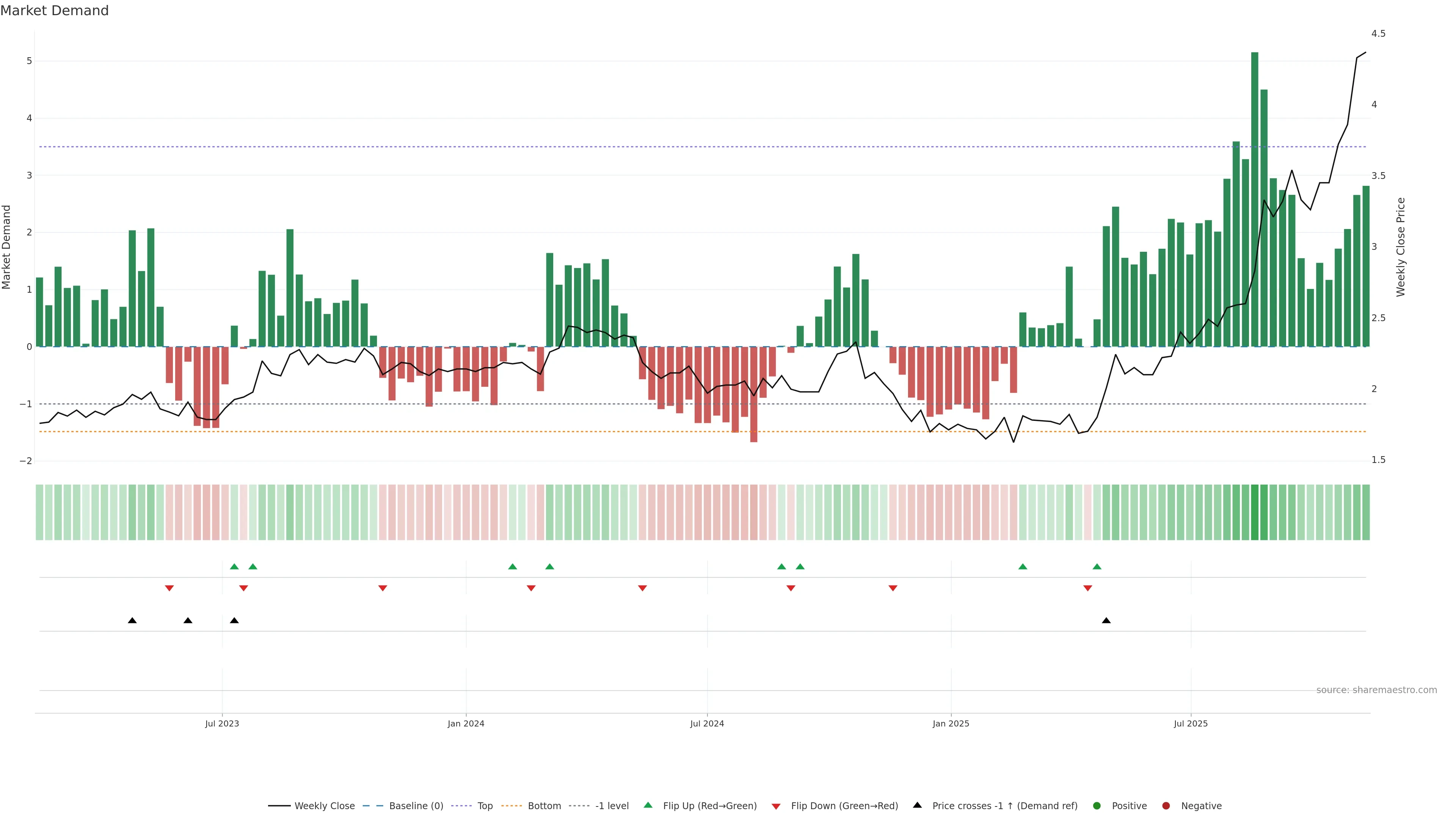Click the Jan 2025 x-axis label
The height and width of the screenshot is (819, 1456).
click(951, 723)
